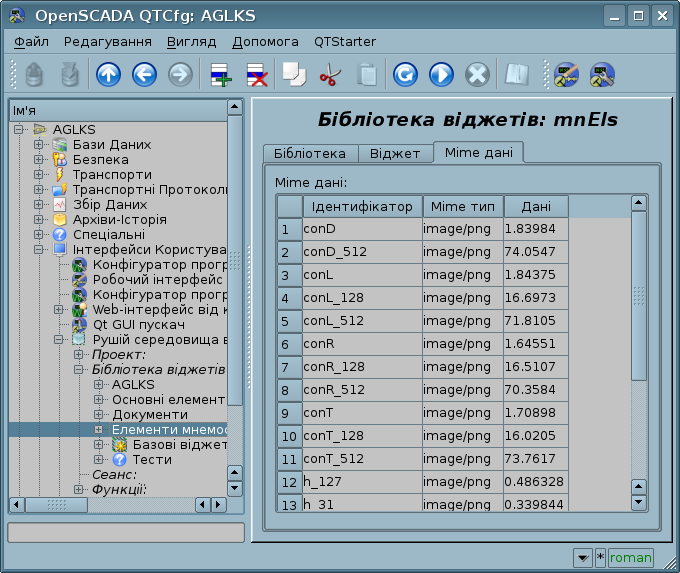Open the Редагування menu
This screenshot has height=573, width=680.
pyautogui.click(x=108, y=42)
